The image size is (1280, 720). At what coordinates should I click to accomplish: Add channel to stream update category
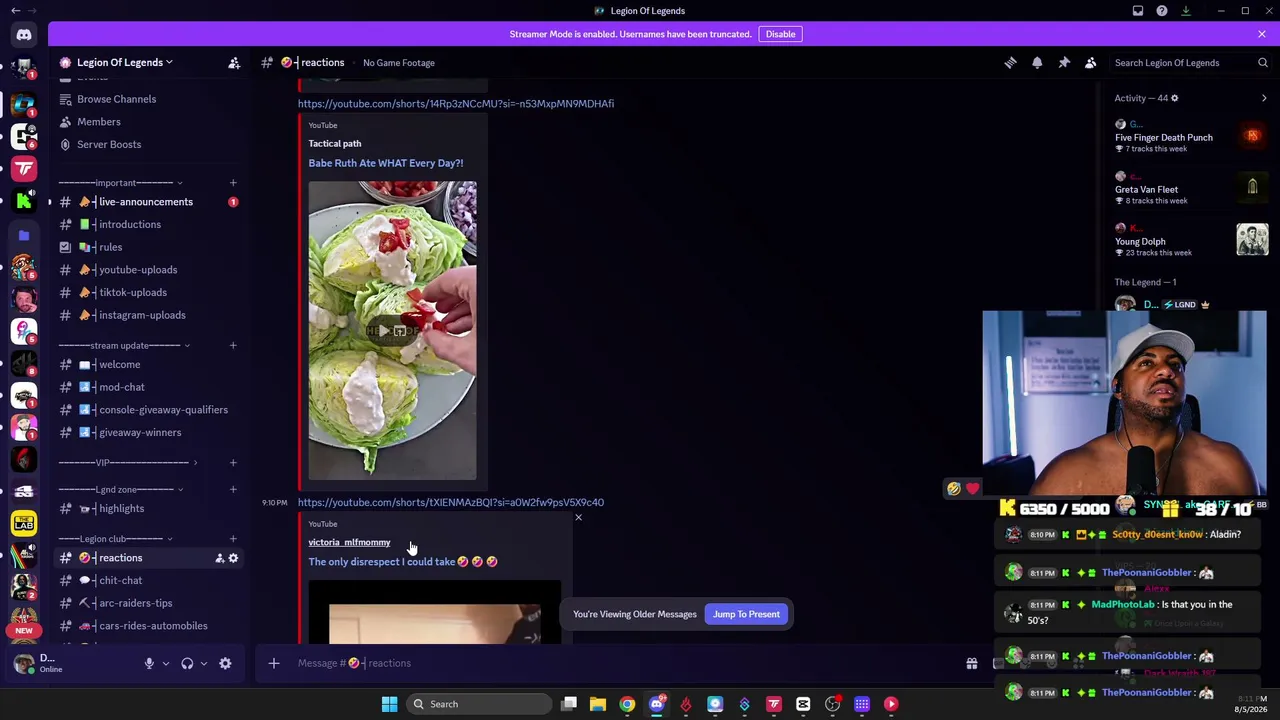pos(233,346)
